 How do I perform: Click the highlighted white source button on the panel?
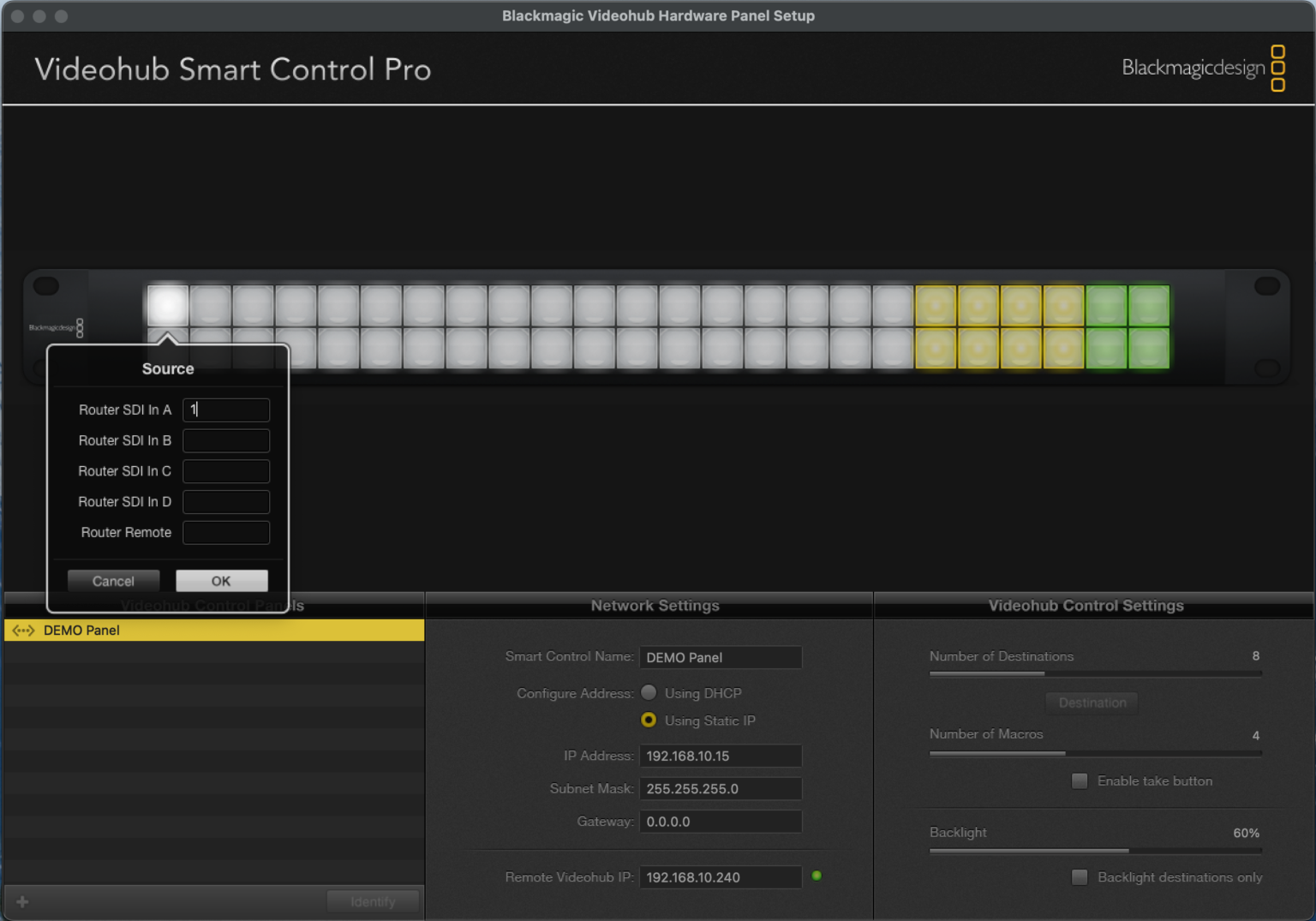[x=168, y=305]
